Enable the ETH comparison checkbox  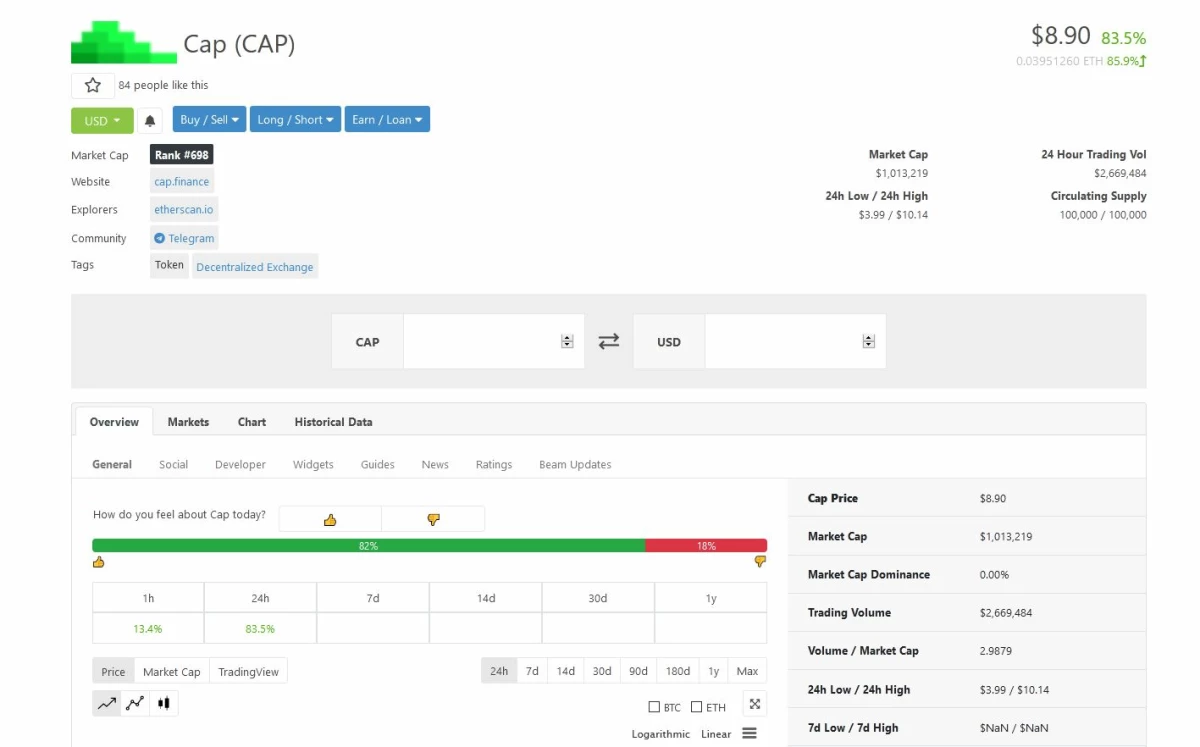[697, 707]
